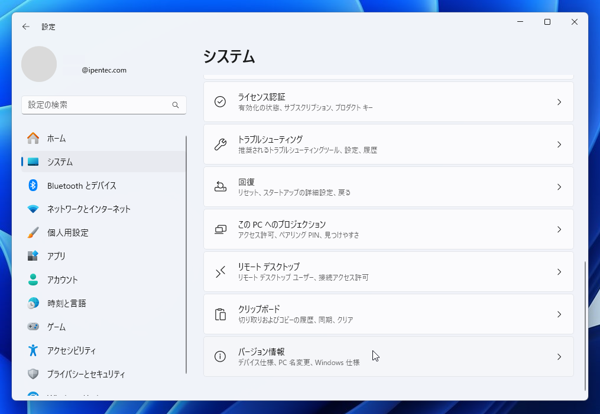This screenshot has width=600, height=414.
Task: Open トラブルシューティング title text
Action: pyautogui.click(x=270, y=139)
